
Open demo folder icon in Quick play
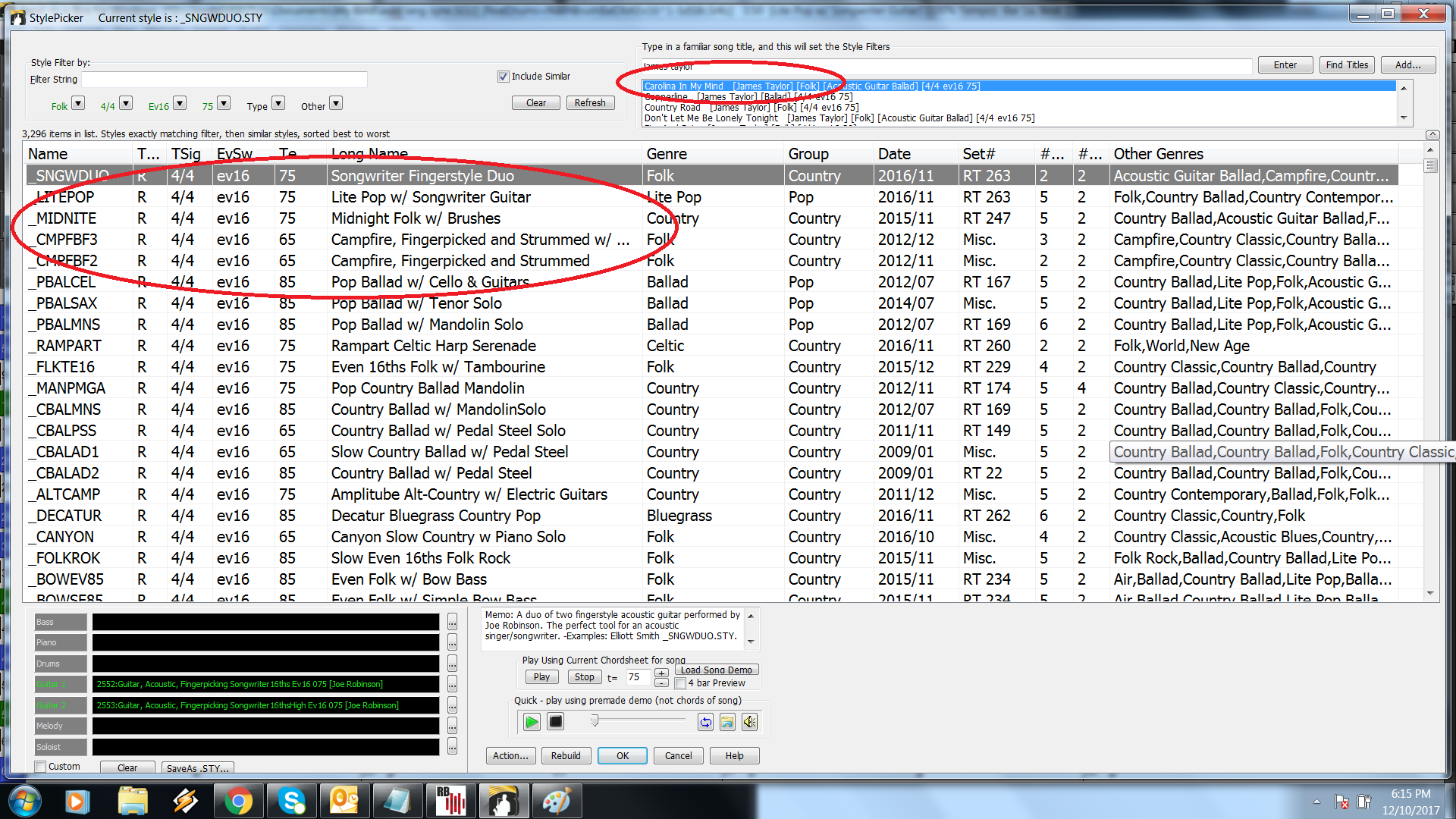727,722
